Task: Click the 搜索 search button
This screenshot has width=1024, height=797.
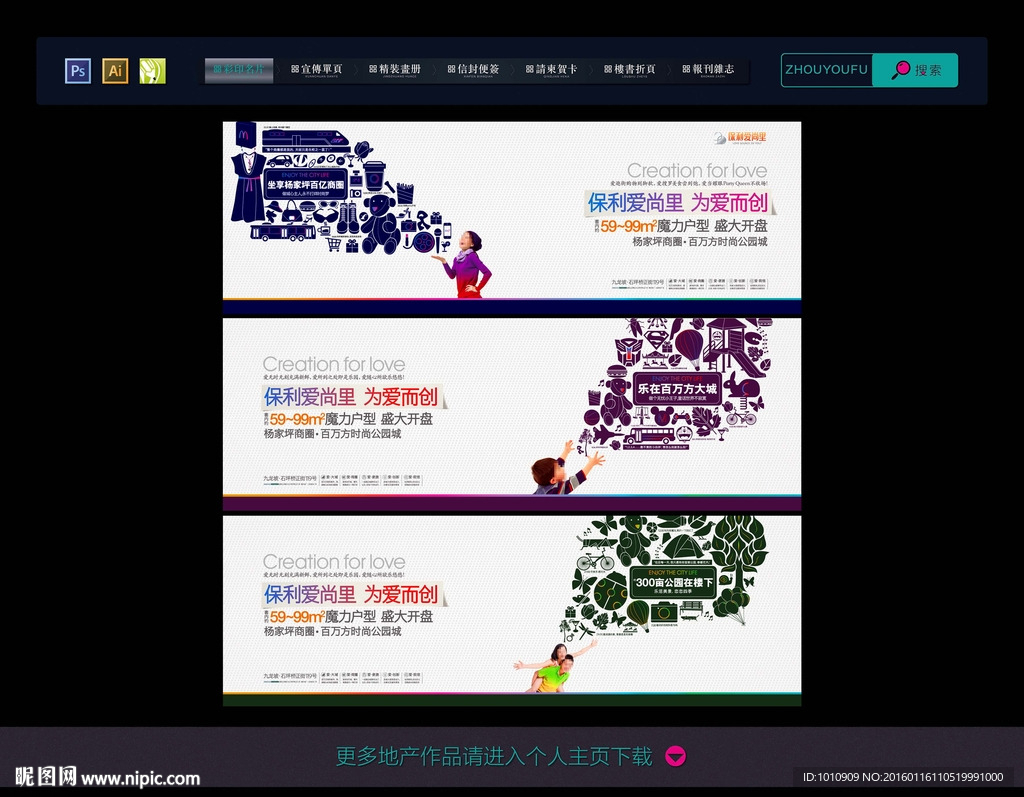Action: tap(913, 70)
